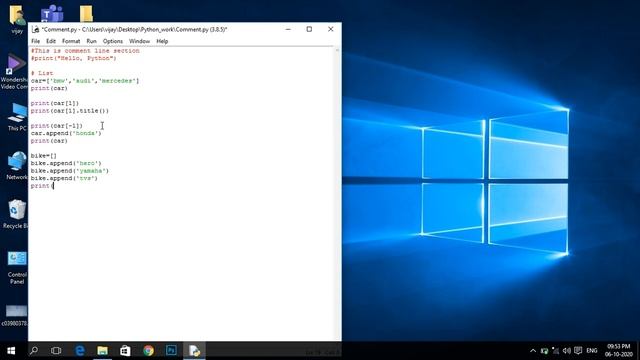Select the c03980378 desktop file icon
The height and width of the screenshot is (360, 640).
tap(15, 316)
